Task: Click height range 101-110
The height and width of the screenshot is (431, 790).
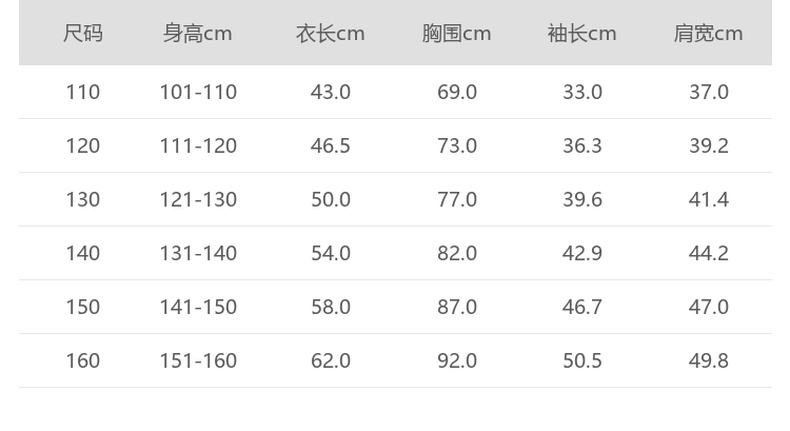Action: pyautogui.click(x=198, y=92)
